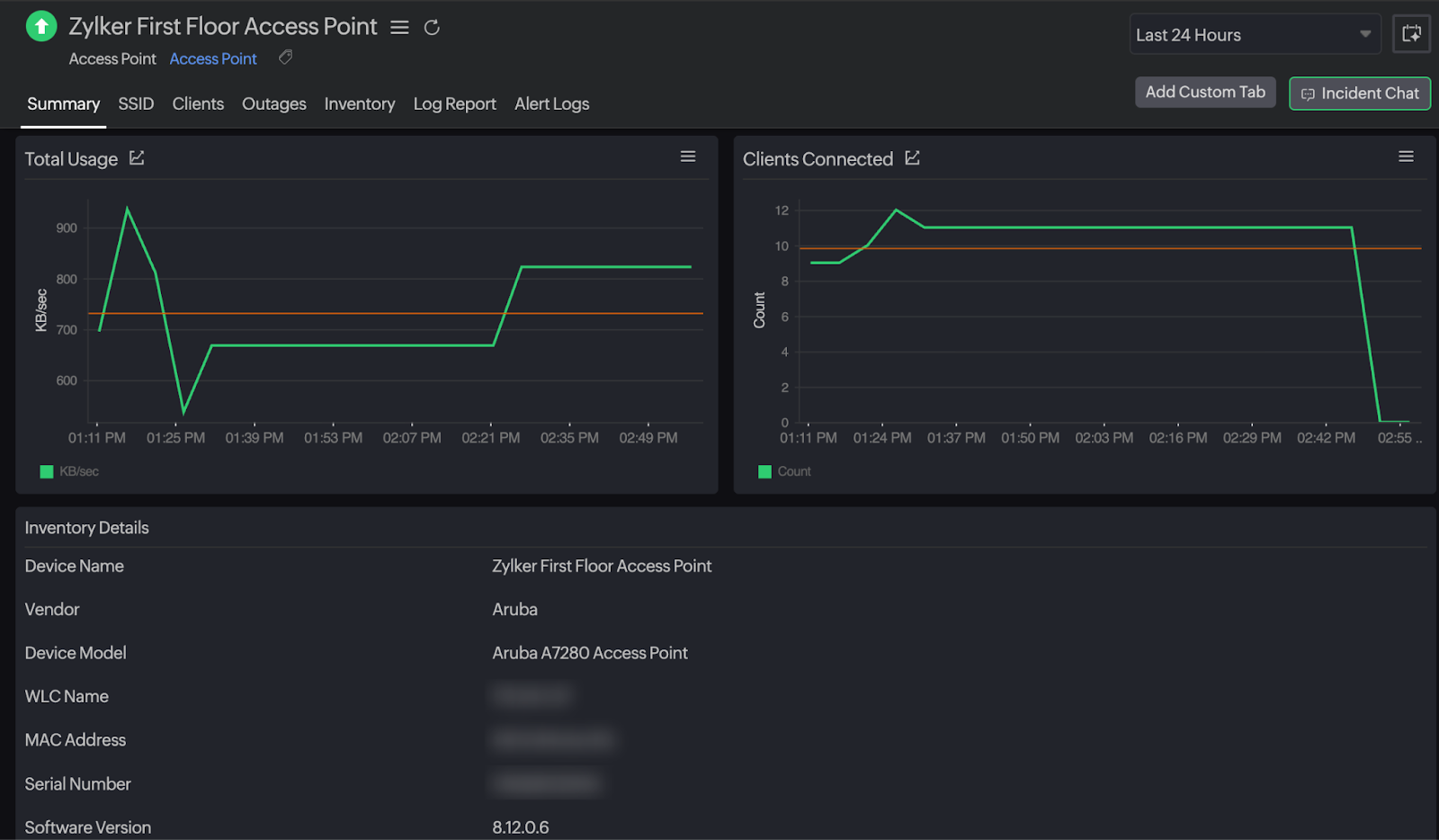
Task: Click the refresh icon beside the device title
Action: [432, 27]
